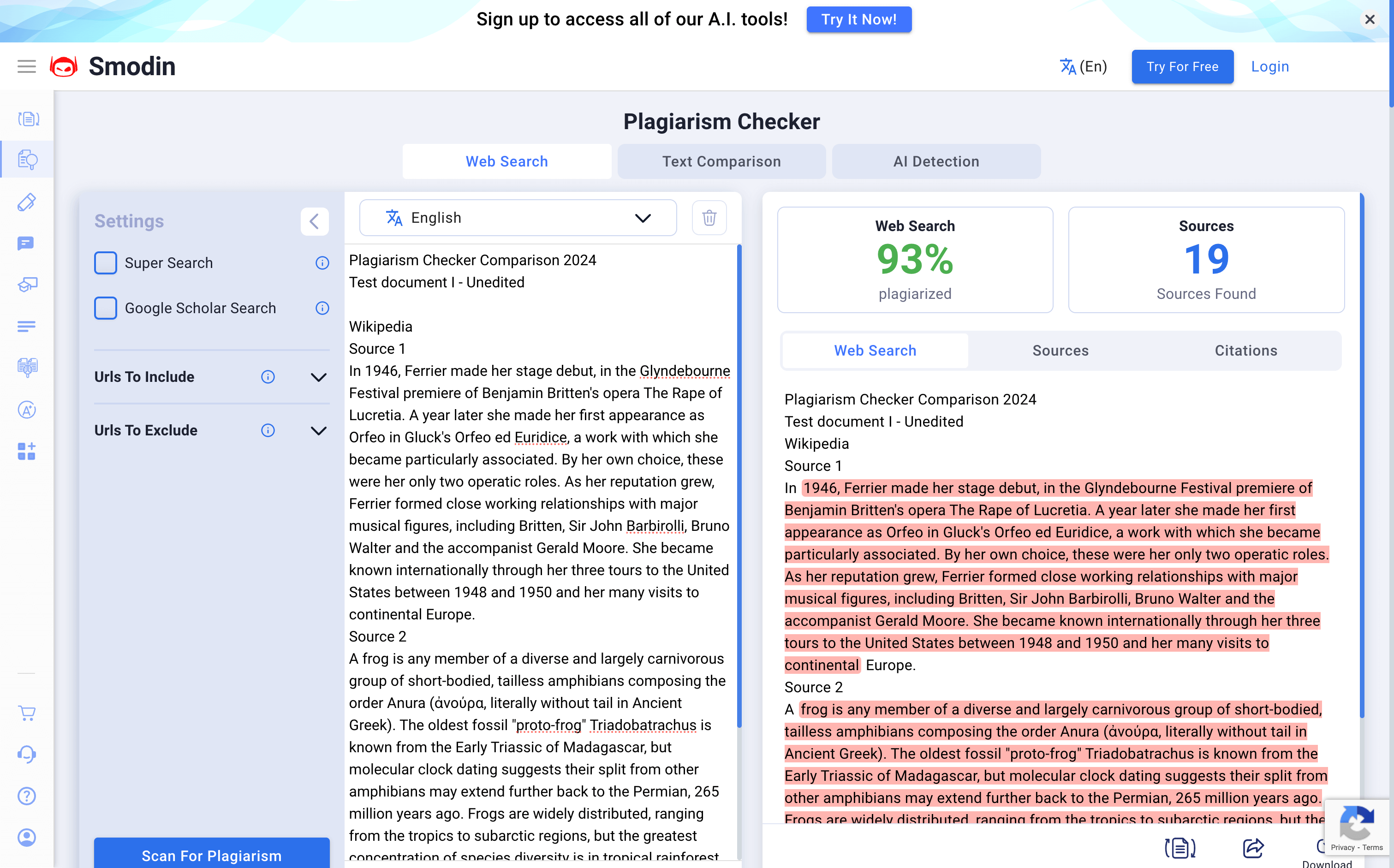Click the results panel scrollbar
This screenshot has width=1394, height=868.
point(1362,455)
